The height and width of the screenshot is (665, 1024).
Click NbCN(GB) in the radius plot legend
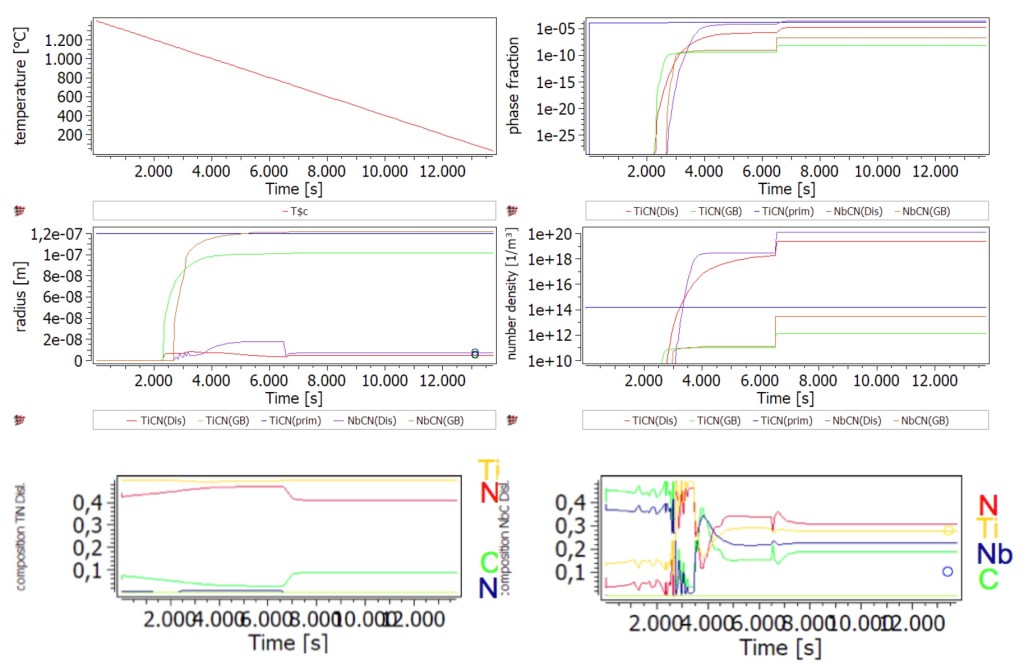tap(438, 419)
